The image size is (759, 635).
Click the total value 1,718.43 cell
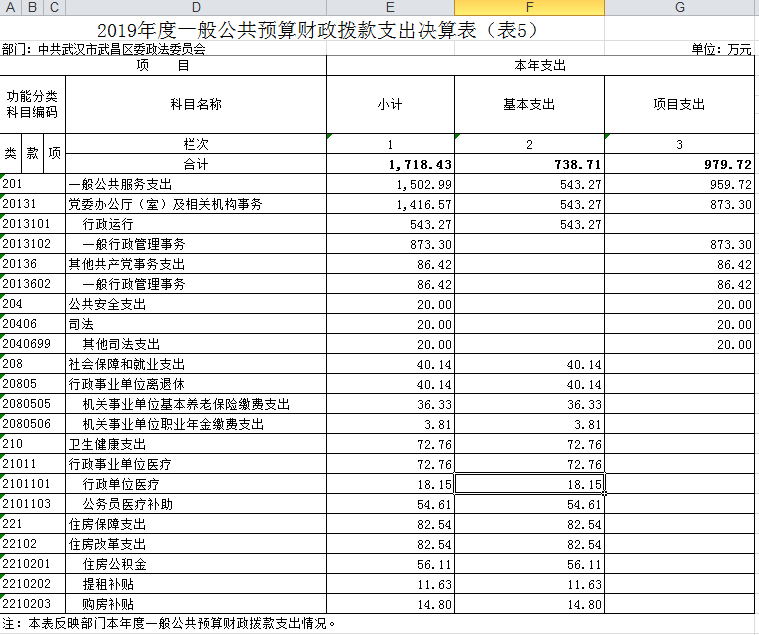pyautogui.click(x=390, y=164)
